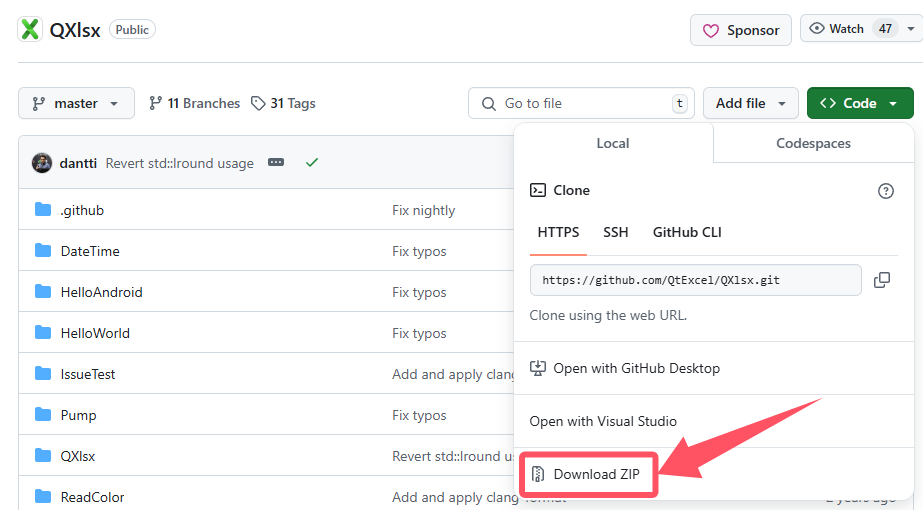Viewport: 923px width, 510px height.
Task: Click the Sponsor heart icon
Action: click(x=710, y=31)
